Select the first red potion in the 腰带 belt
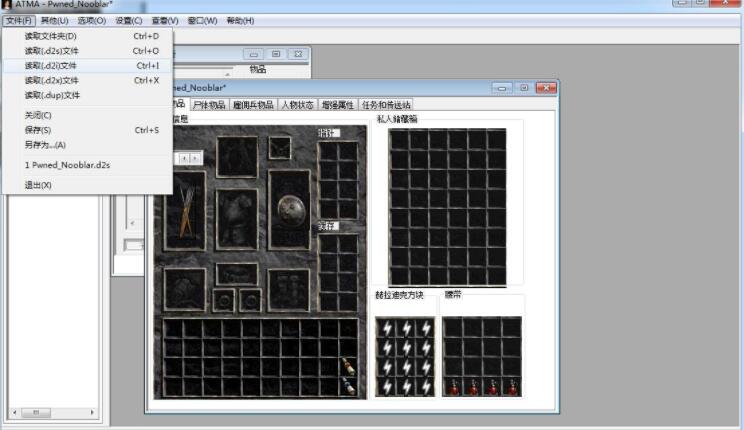 pos(454,387)
